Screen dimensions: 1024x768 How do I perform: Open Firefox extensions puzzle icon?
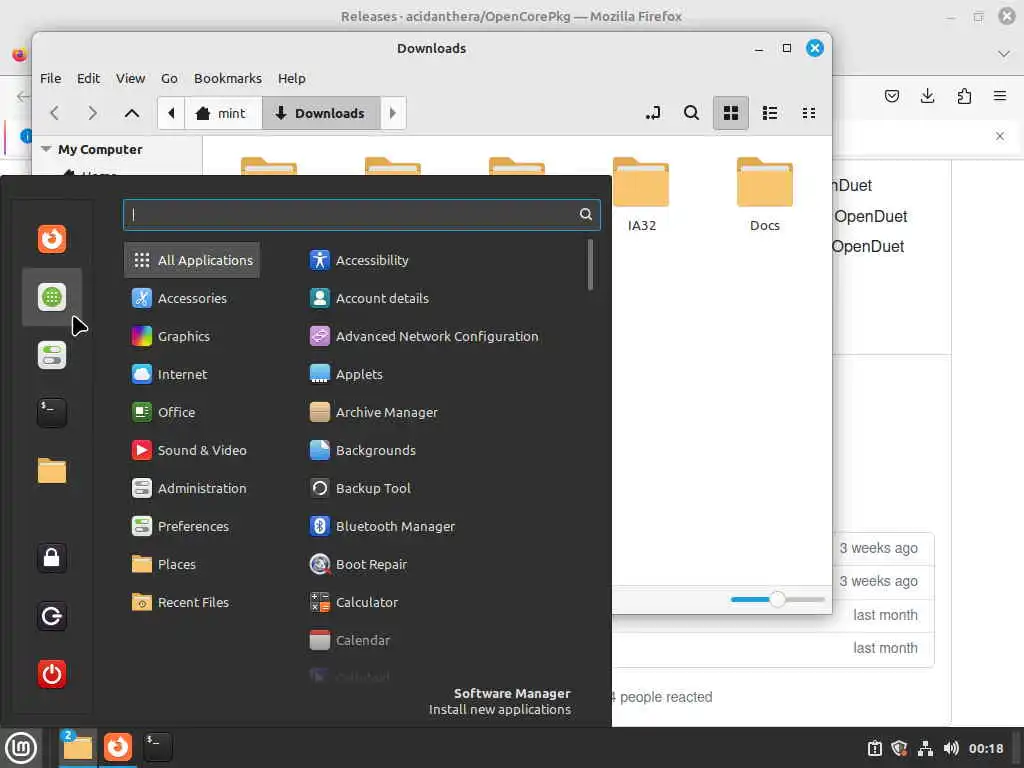coord(964,96)
